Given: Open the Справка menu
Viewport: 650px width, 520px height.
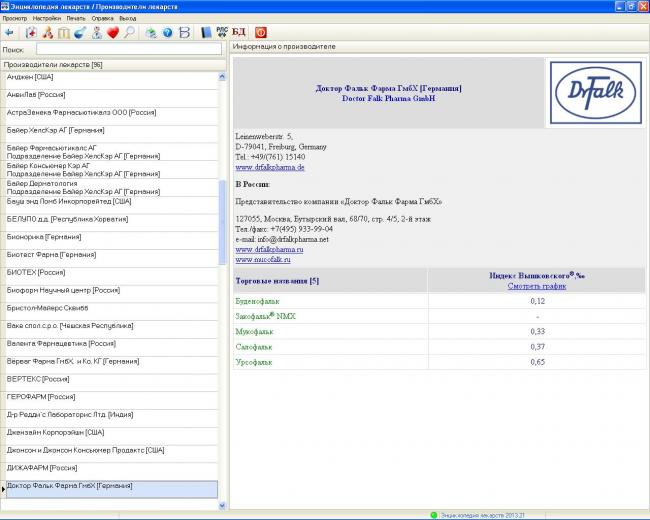Looking at the screenshot, I should (x=102, y=18).
